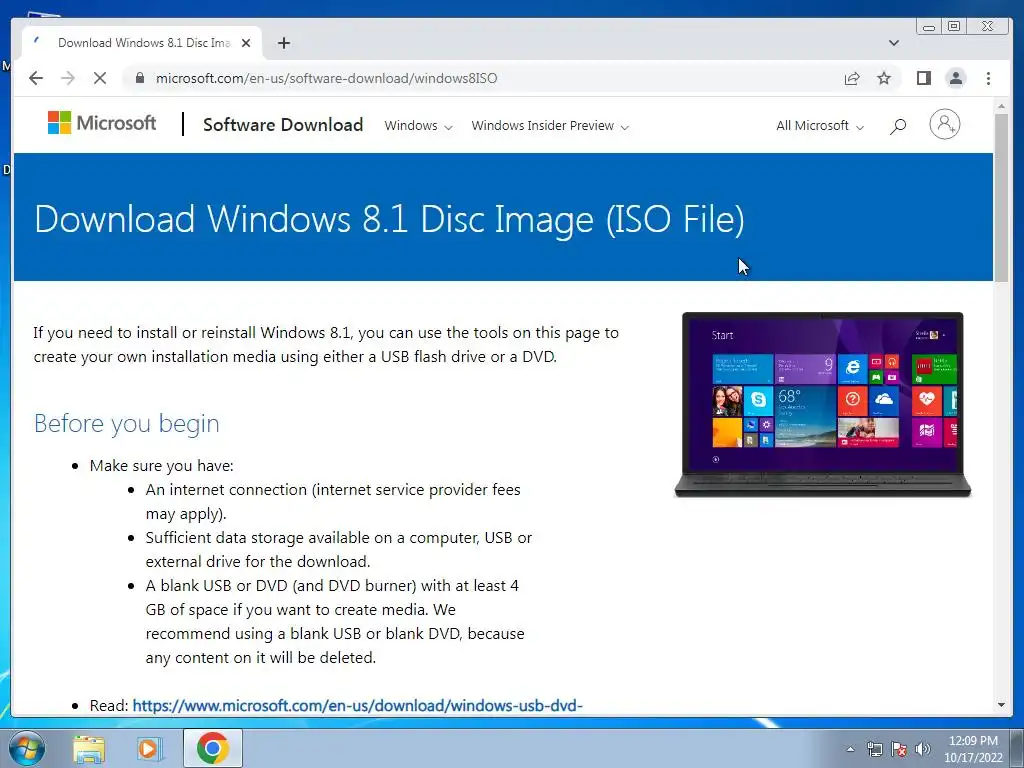Open Chrome profile avatar
This screenshot has height=768, width=1024.
point(955,78)
